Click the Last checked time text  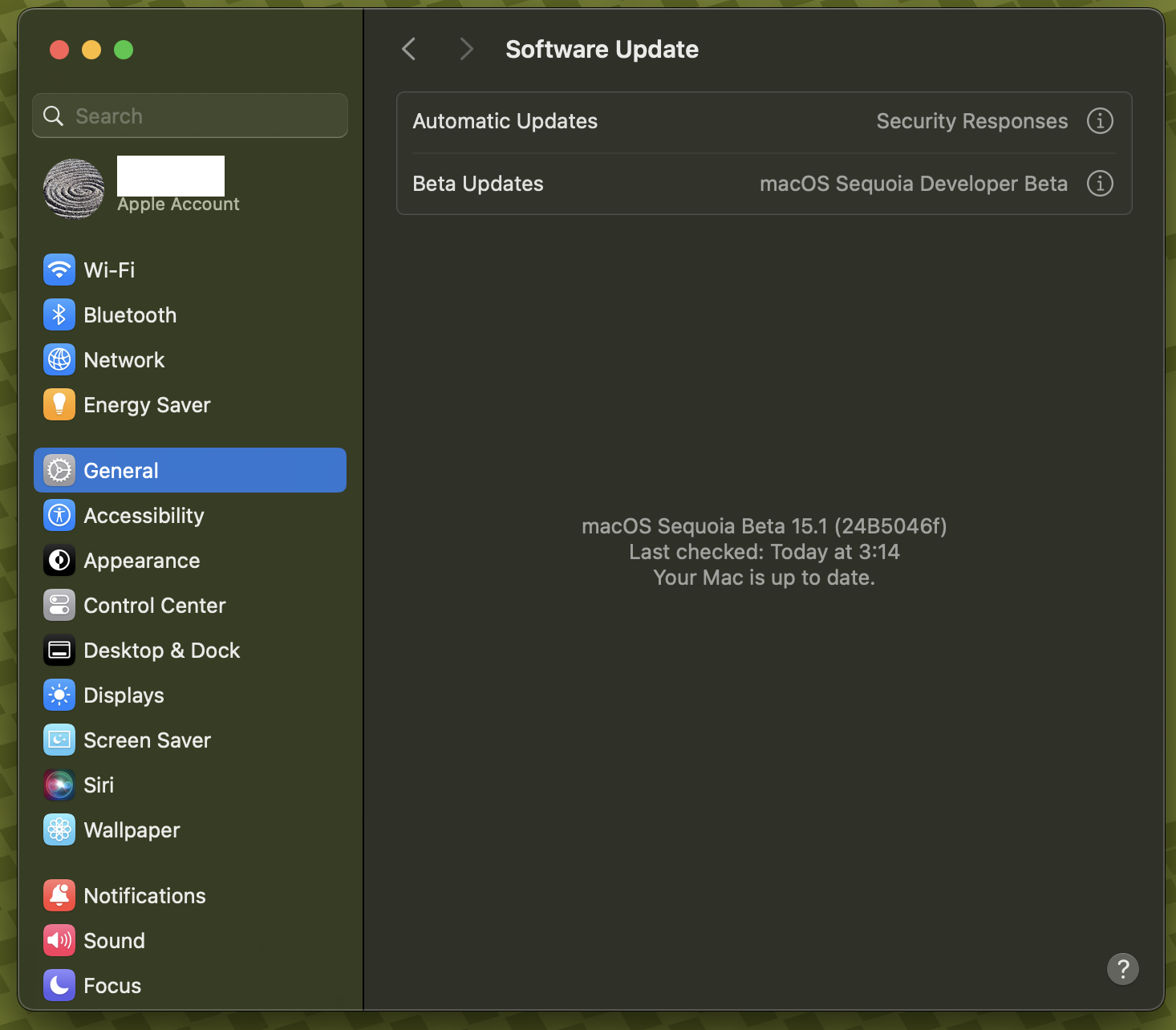coord(764,552)
